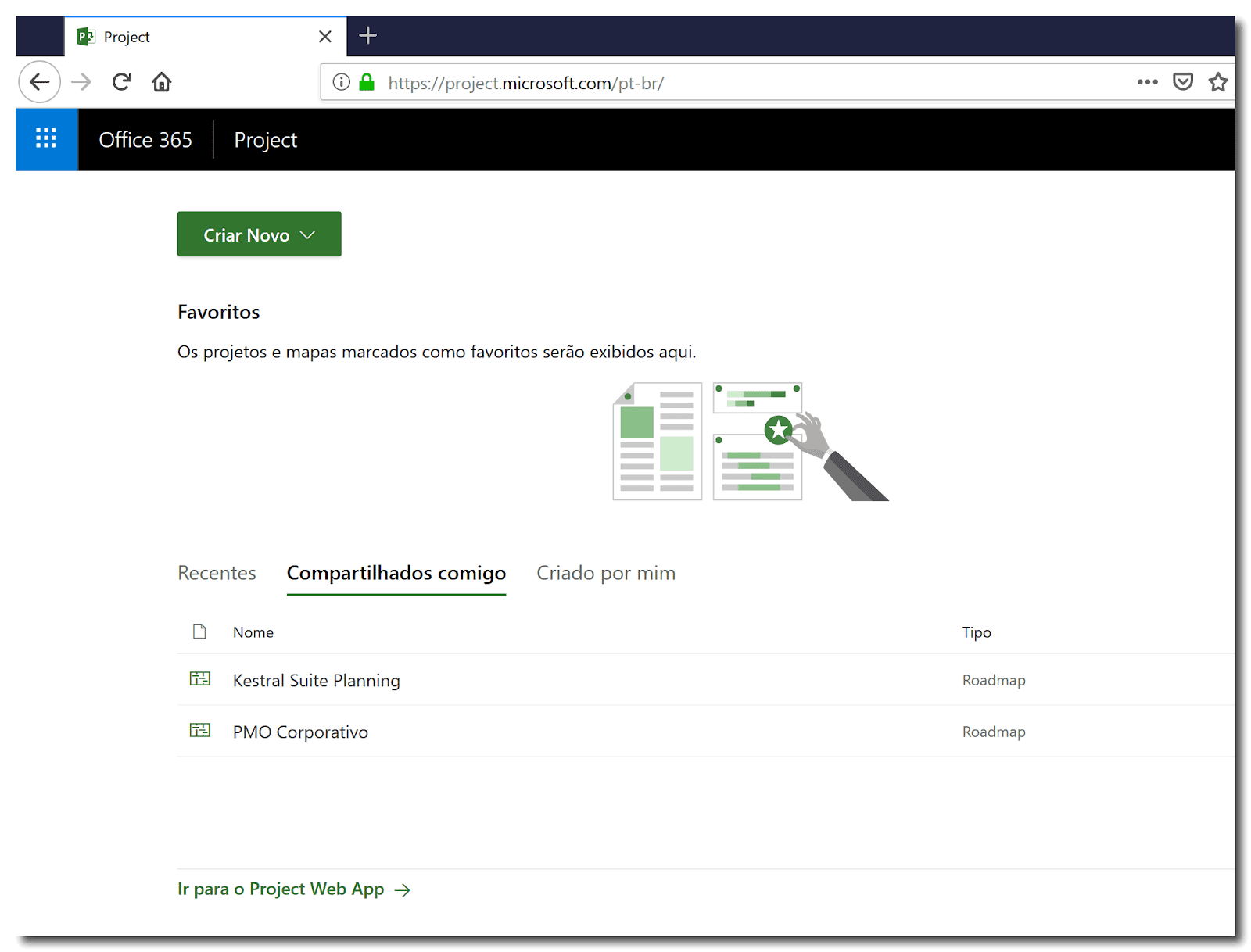Expand the Ir para o Project Web App arrow
Image resolution: width=1251 pixels, height=952 pixels.
click(x=403, y=889)
